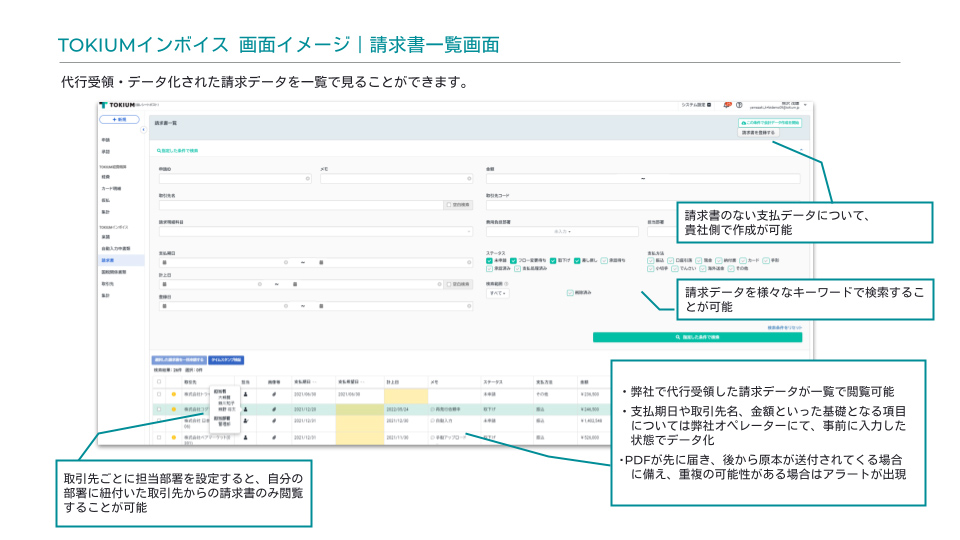This screenshot has width=960, height=540.
Task: Click the タイムスタンプ検証 button
Action: [227, 360]
